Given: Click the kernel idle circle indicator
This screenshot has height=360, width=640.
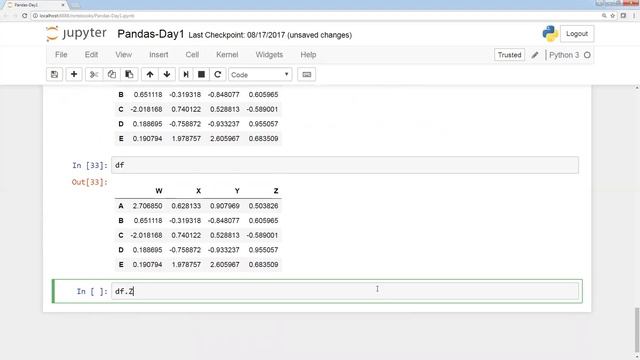Looking at the screenshot, I should pos(587,55).
